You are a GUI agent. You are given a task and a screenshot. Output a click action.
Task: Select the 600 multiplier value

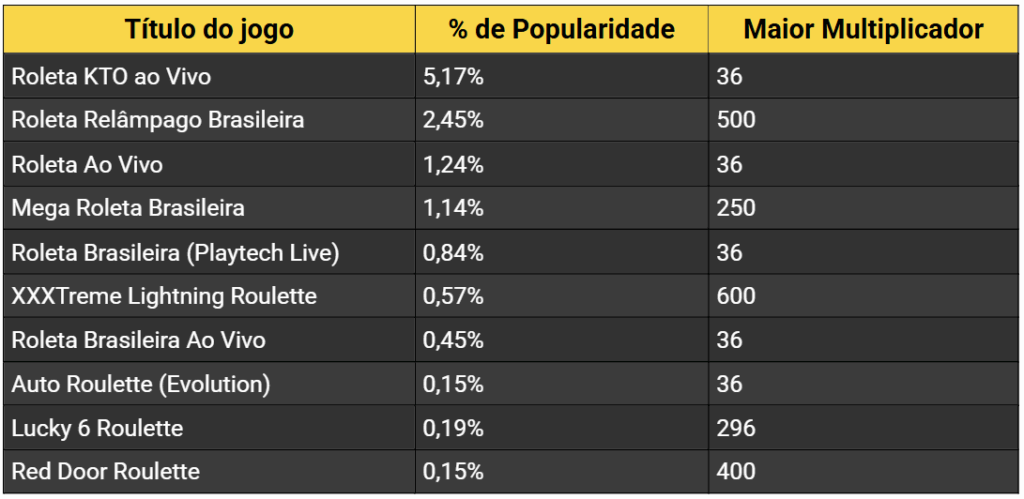click(736, 296)
